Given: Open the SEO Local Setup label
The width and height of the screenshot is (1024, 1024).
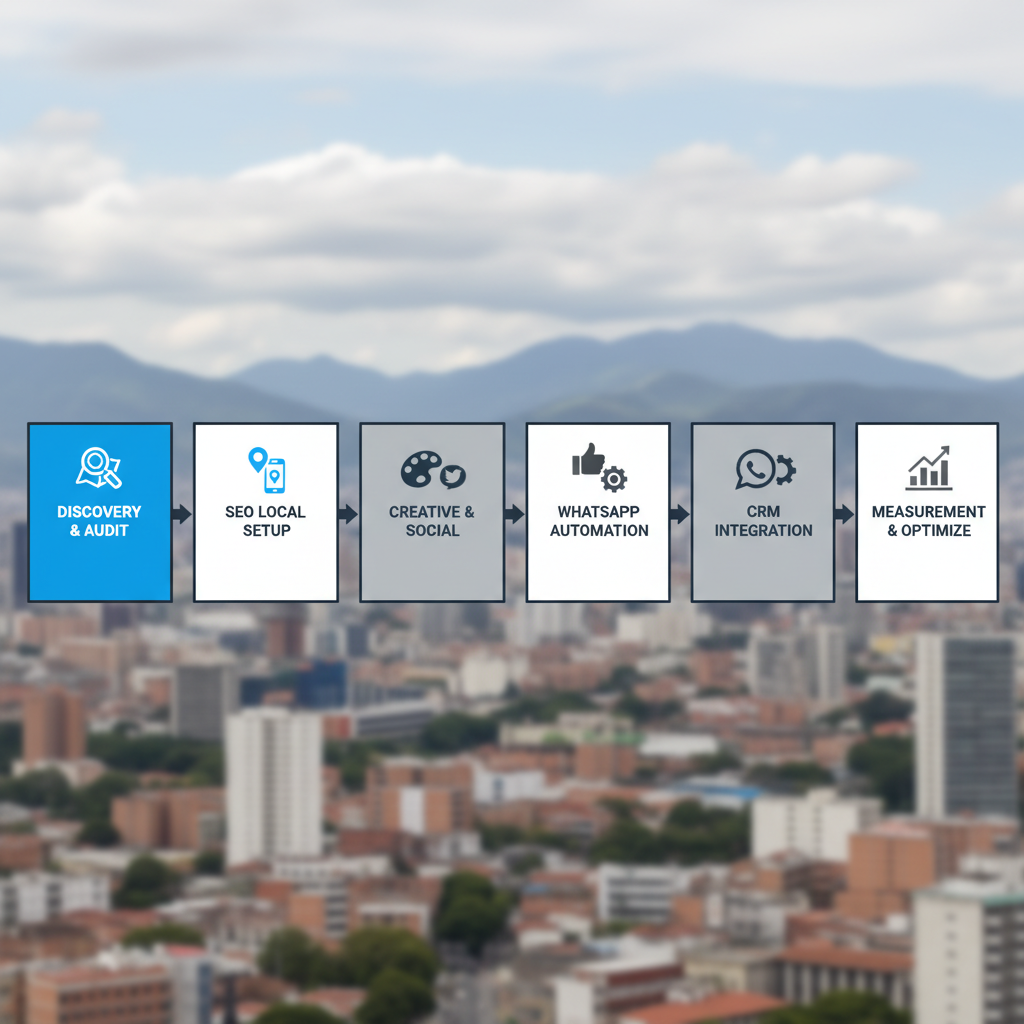Looking at the screenshot, I should (265, 521).
